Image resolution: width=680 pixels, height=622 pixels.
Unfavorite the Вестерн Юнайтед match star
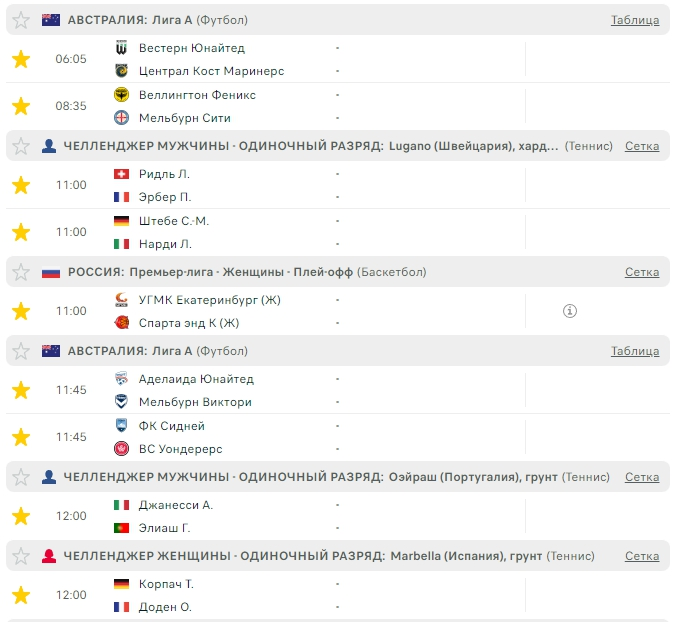point(21,59)
